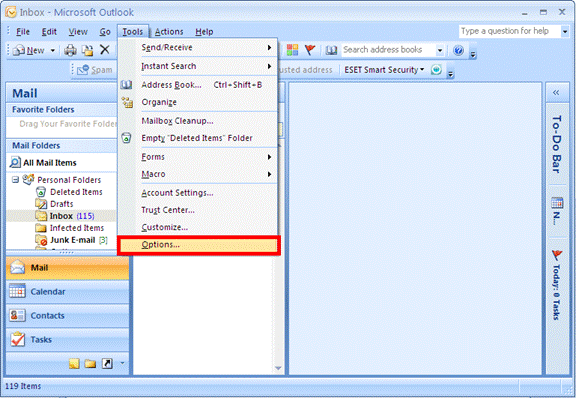Viewport: 576px width, 398px height.
Task: Expand the To-Do Bar with double chevron
Action: [x=556, y=93]
